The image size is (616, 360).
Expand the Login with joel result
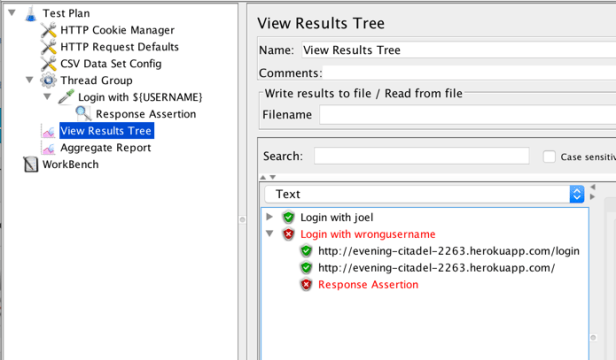pos(270,217)
